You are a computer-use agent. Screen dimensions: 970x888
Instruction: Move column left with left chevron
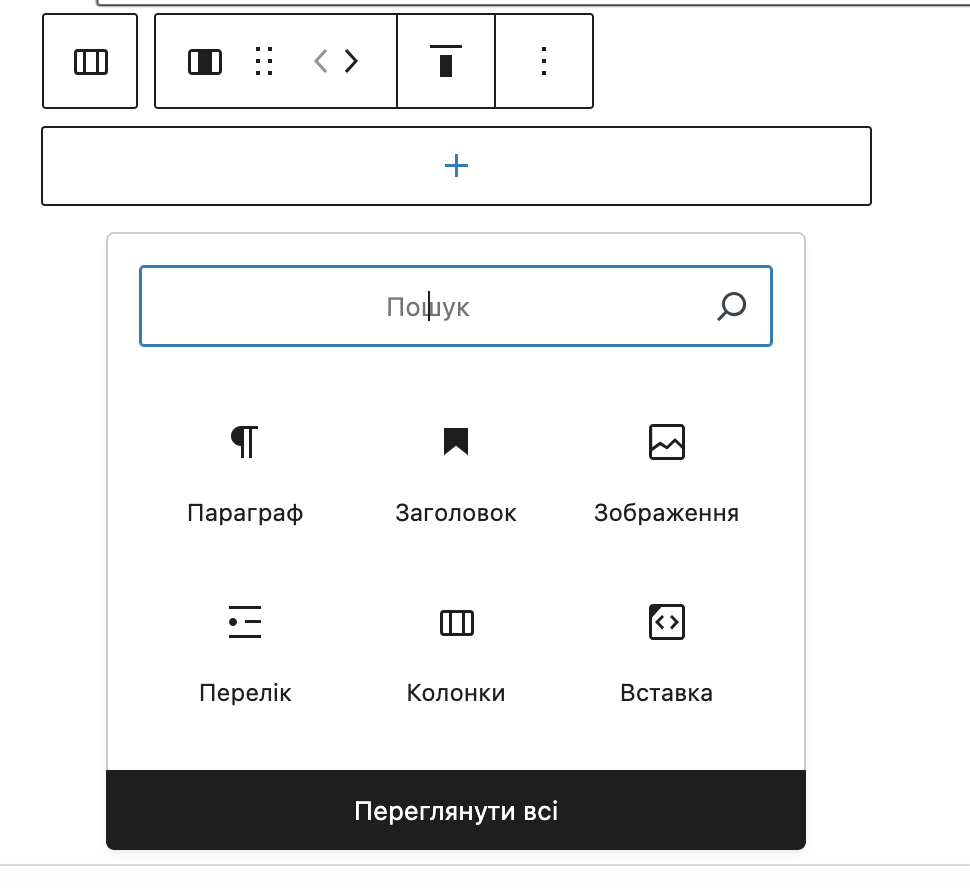click(321, 62)
